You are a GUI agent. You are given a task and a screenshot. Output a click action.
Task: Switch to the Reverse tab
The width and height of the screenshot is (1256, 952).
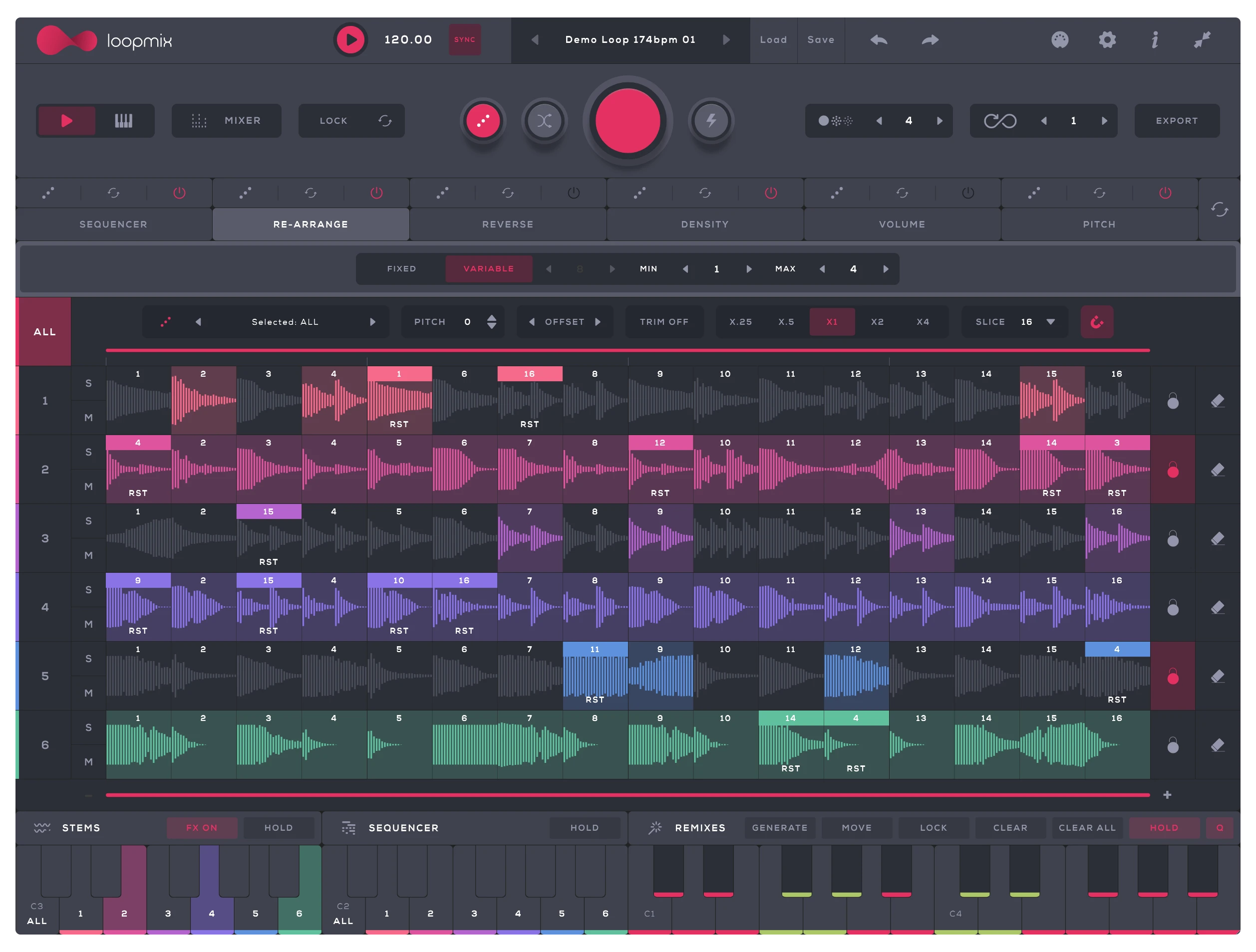click(x=508, y=224)
